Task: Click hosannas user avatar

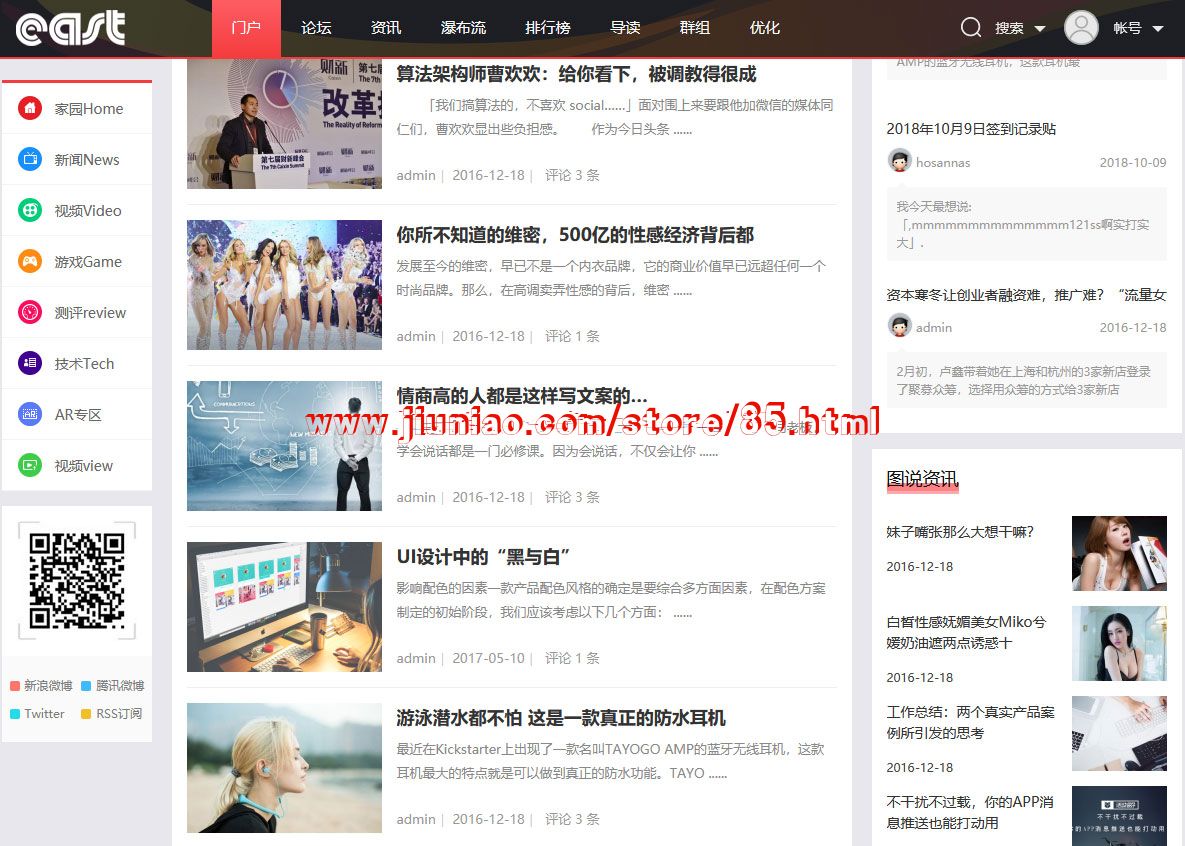Action: point(899,161)
